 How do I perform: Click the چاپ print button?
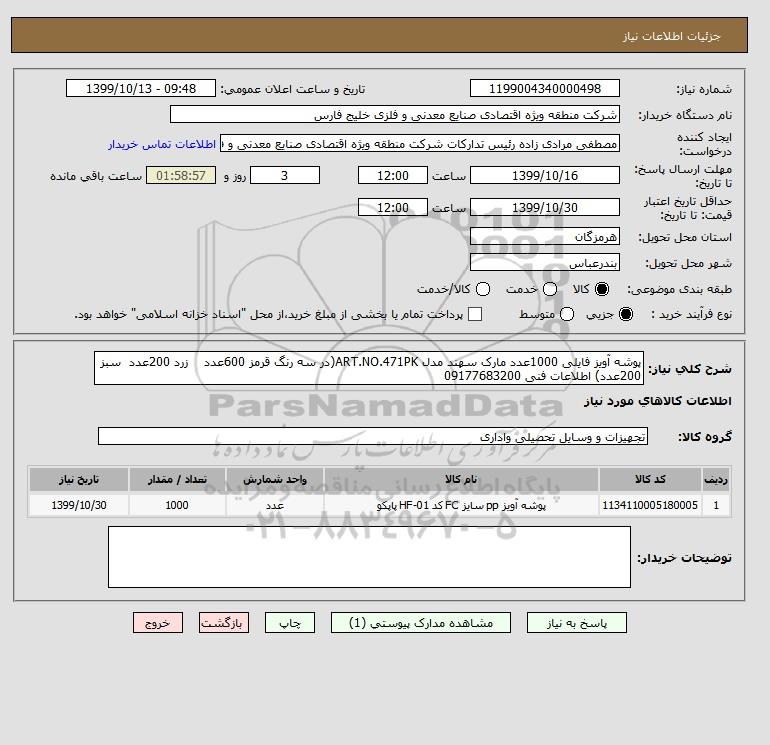click(x=290, y=623)
